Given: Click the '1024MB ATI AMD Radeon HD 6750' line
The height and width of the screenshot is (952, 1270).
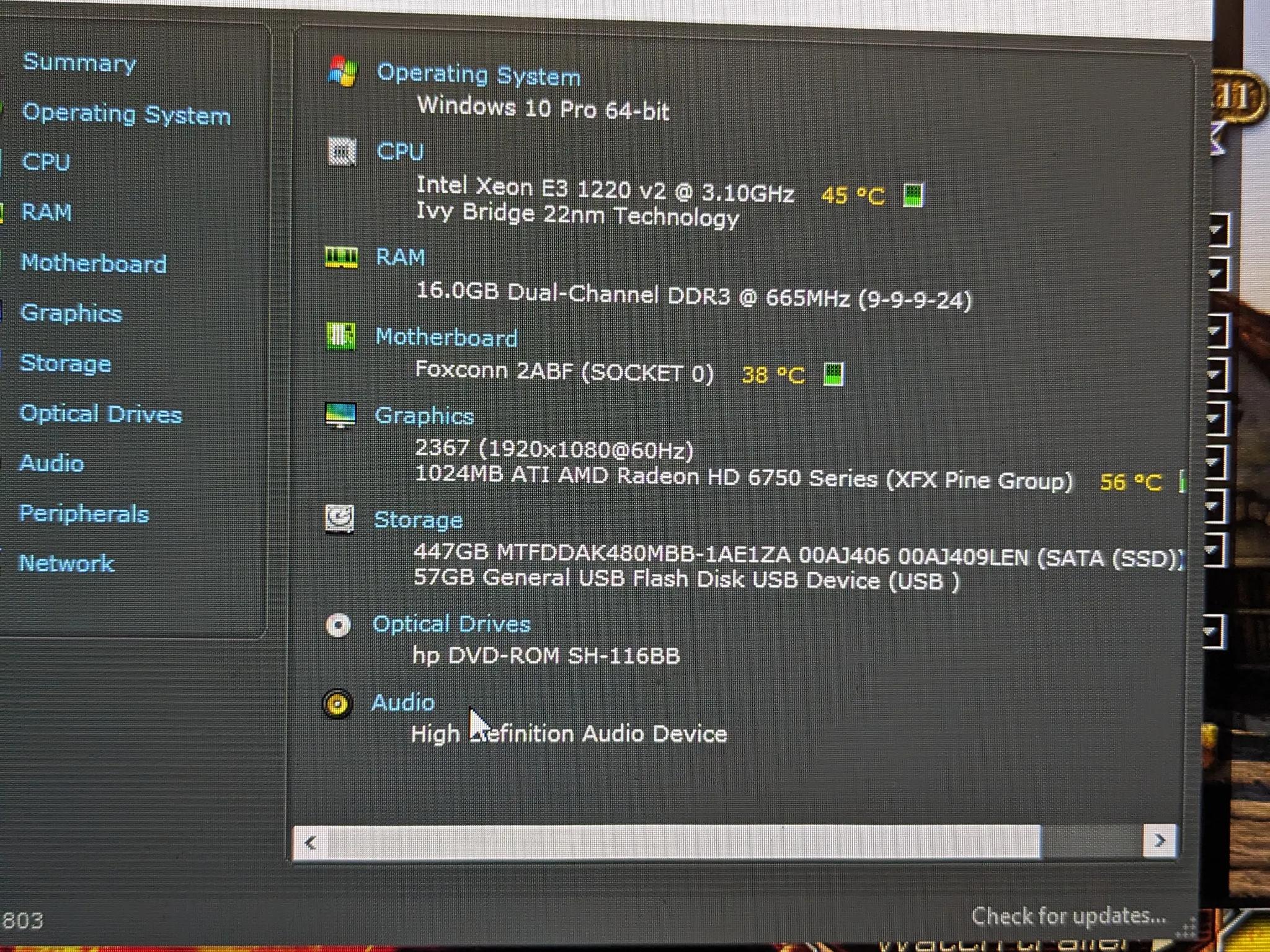Looking at the screenshot, I should [x=744, y=477].
